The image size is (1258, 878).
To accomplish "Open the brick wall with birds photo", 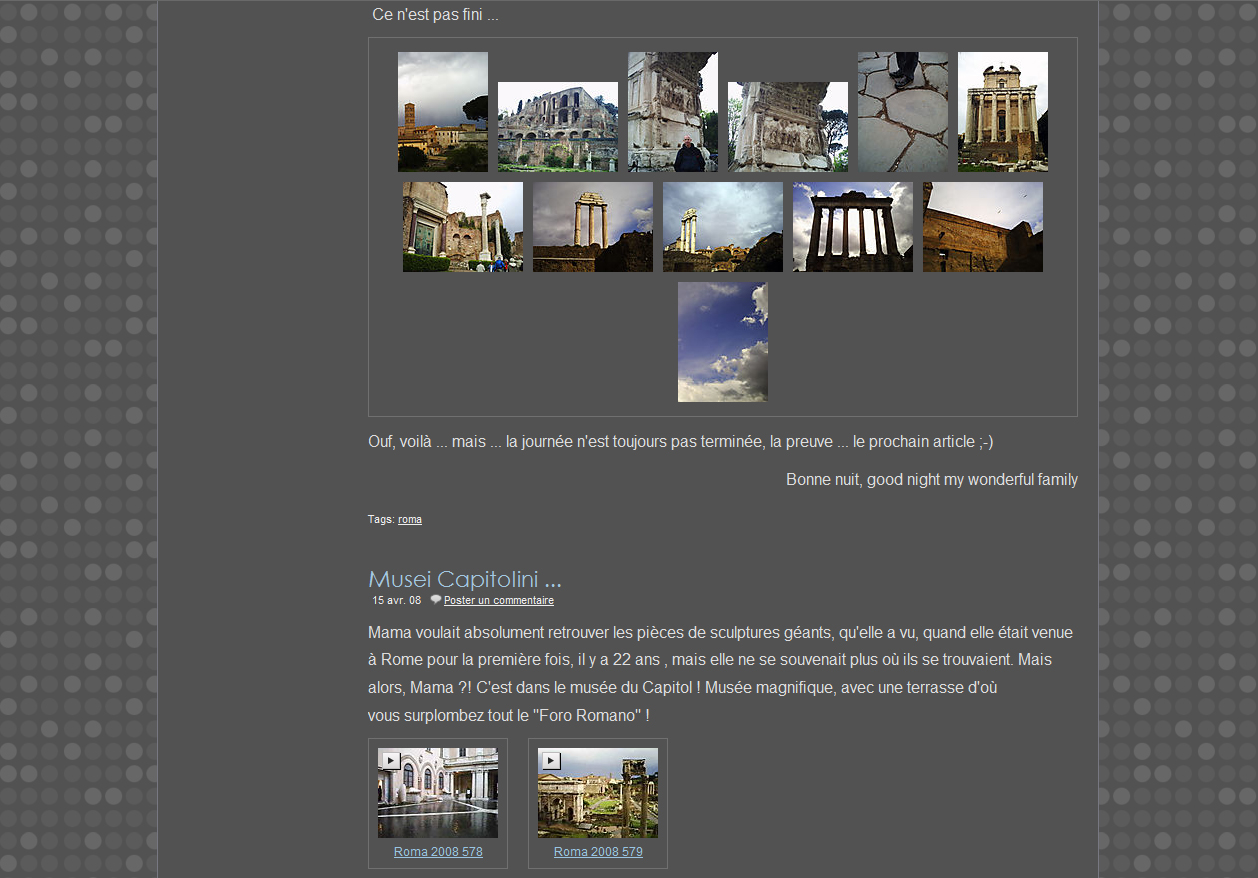I will point(983,227).
